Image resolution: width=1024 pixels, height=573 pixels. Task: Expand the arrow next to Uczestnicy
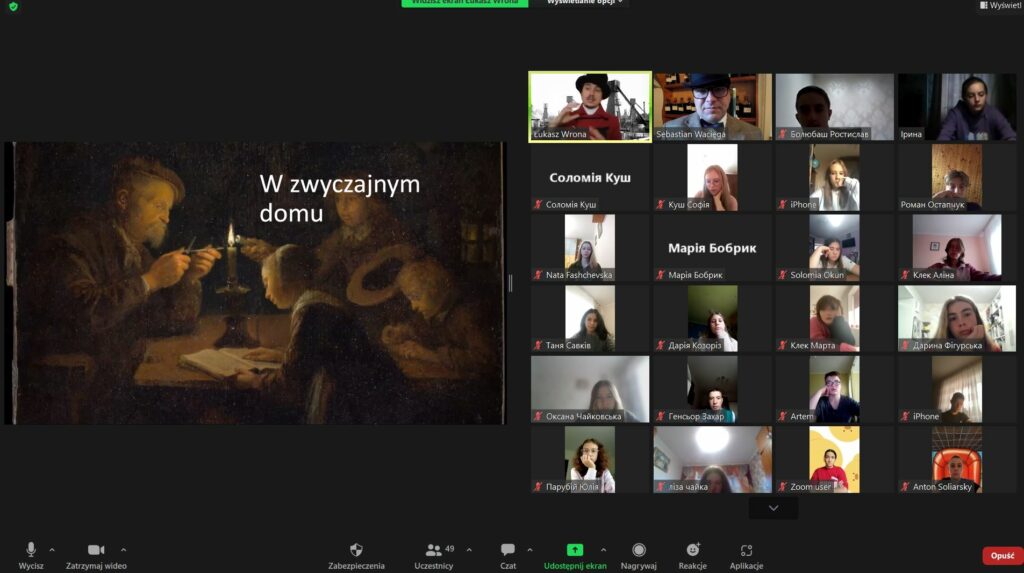pos(469,549)
